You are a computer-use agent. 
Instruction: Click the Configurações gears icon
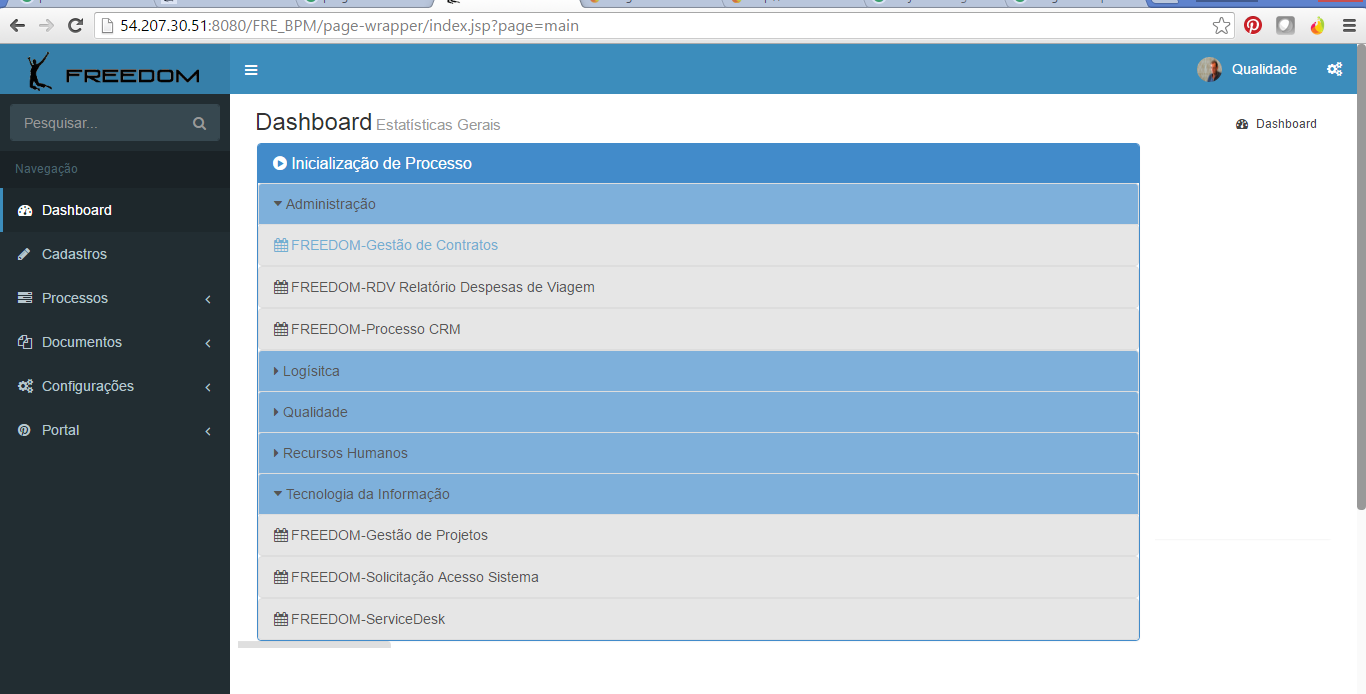coord(25,386)
